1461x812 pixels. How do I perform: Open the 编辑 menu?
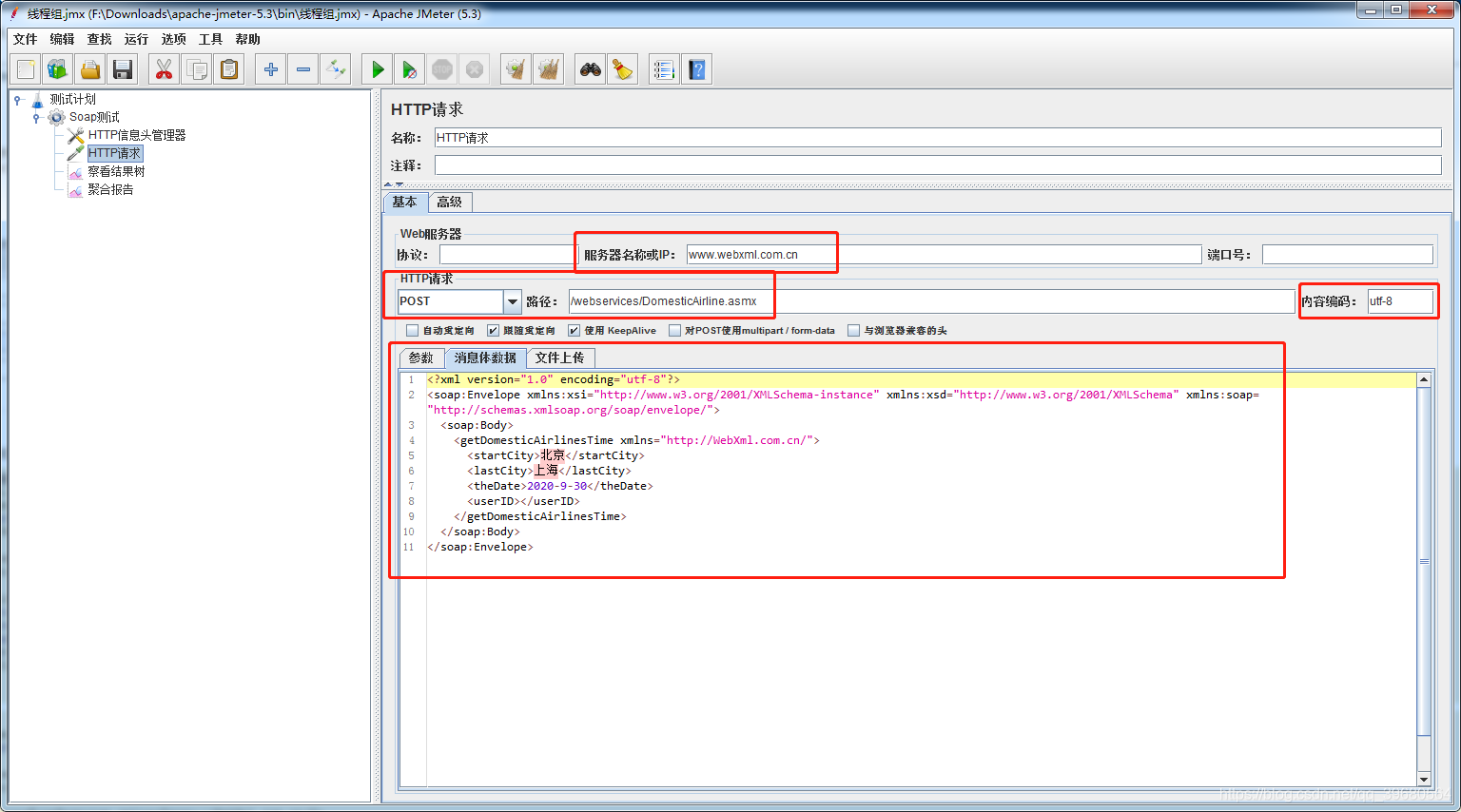tap(62, 39)
